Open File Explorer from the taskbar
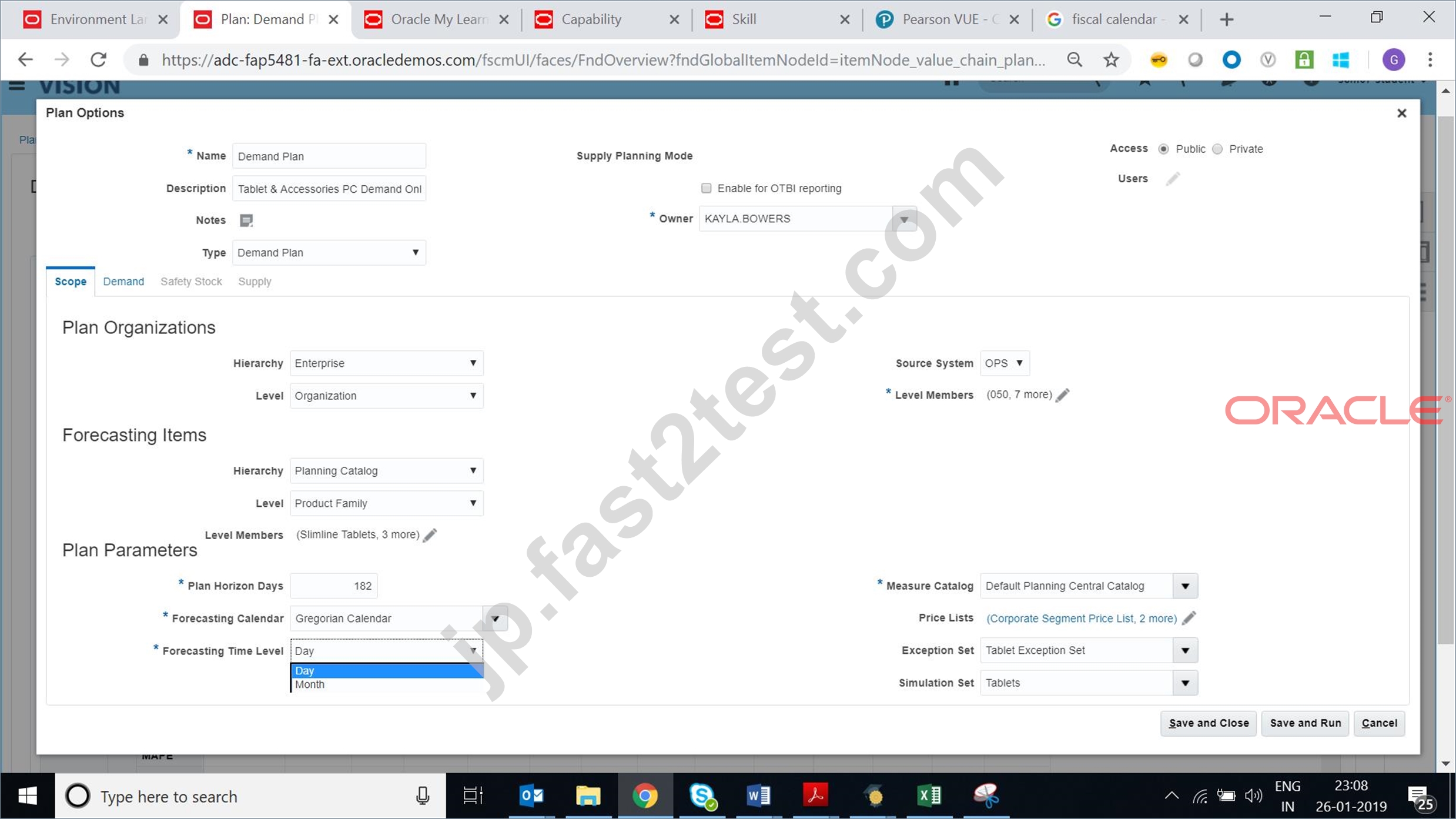Image resolution: width=1456 pixels, height=819 pixels. 588,796
